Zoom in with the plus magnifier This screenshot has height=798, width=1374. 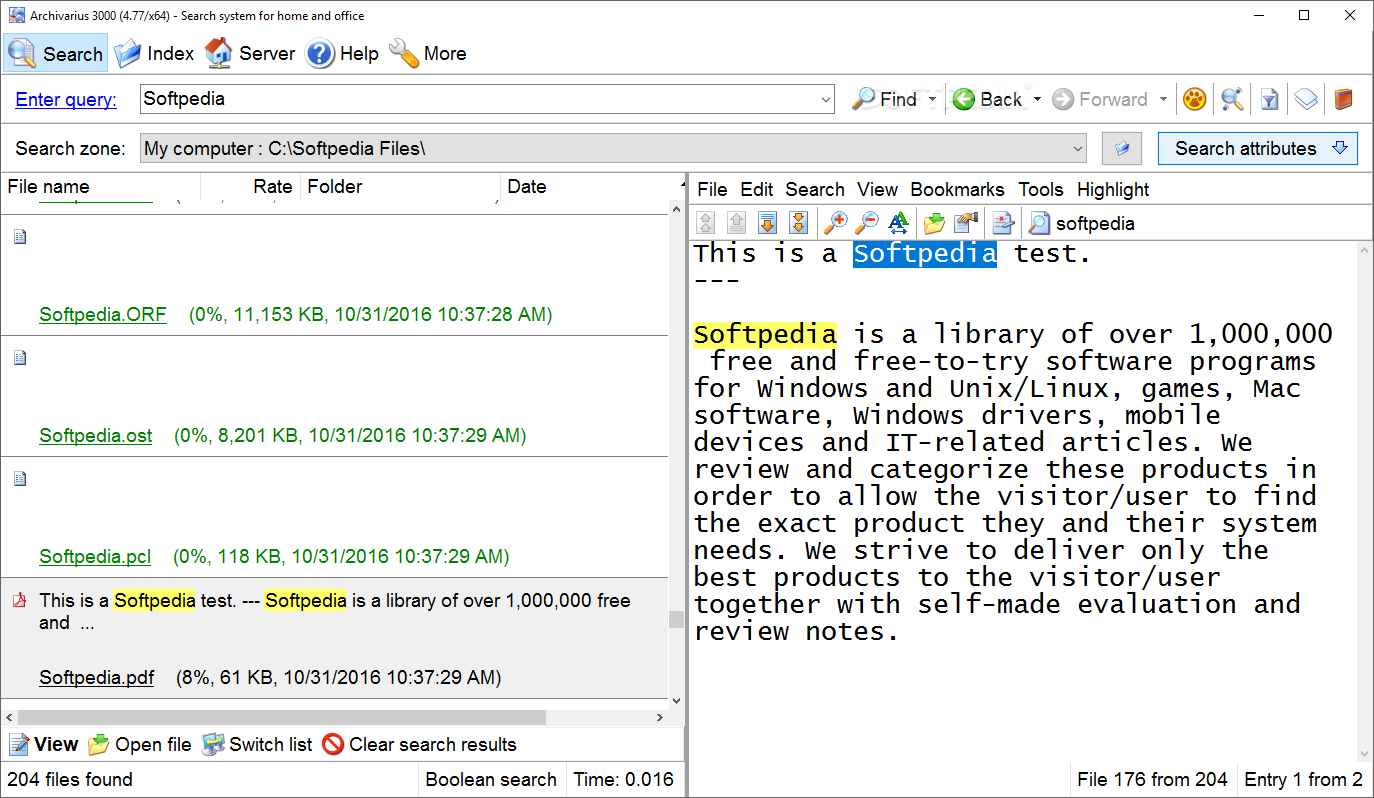click(x=835, y=223)
